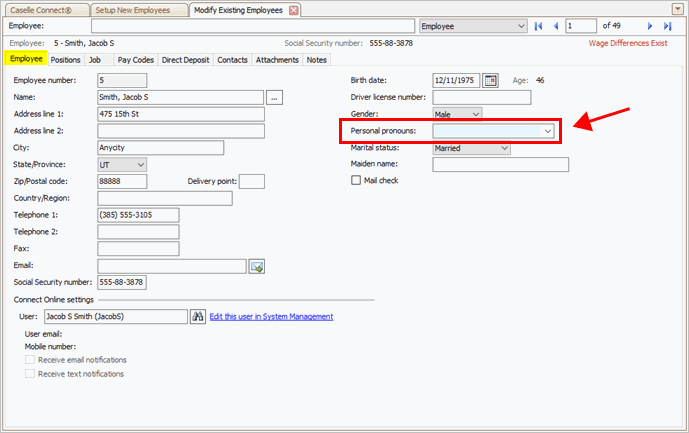The height and width of the screenshot is (433, 689).
Task: Search user with binoculars icon
Action: coord(198,316)
